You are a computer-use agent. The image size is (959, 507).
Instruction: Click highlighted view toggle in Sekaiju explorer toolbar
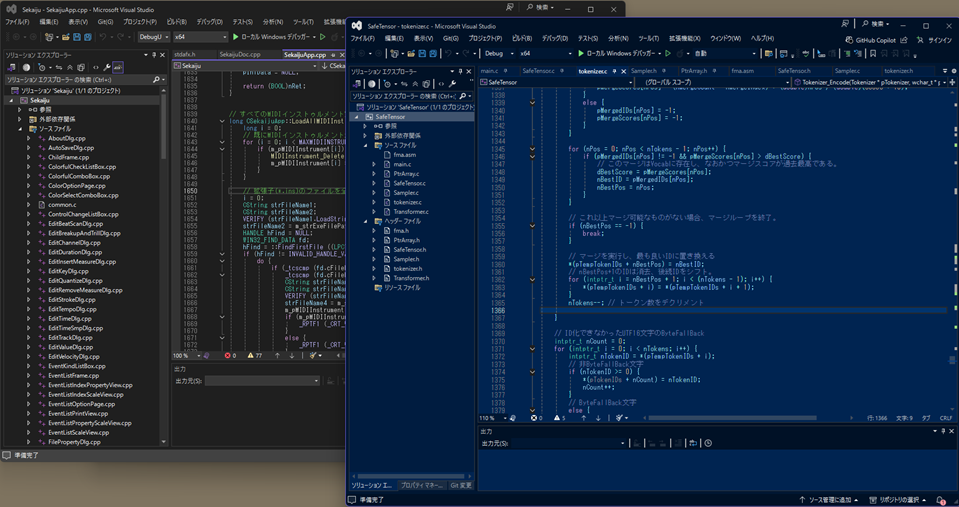point(118,67)
